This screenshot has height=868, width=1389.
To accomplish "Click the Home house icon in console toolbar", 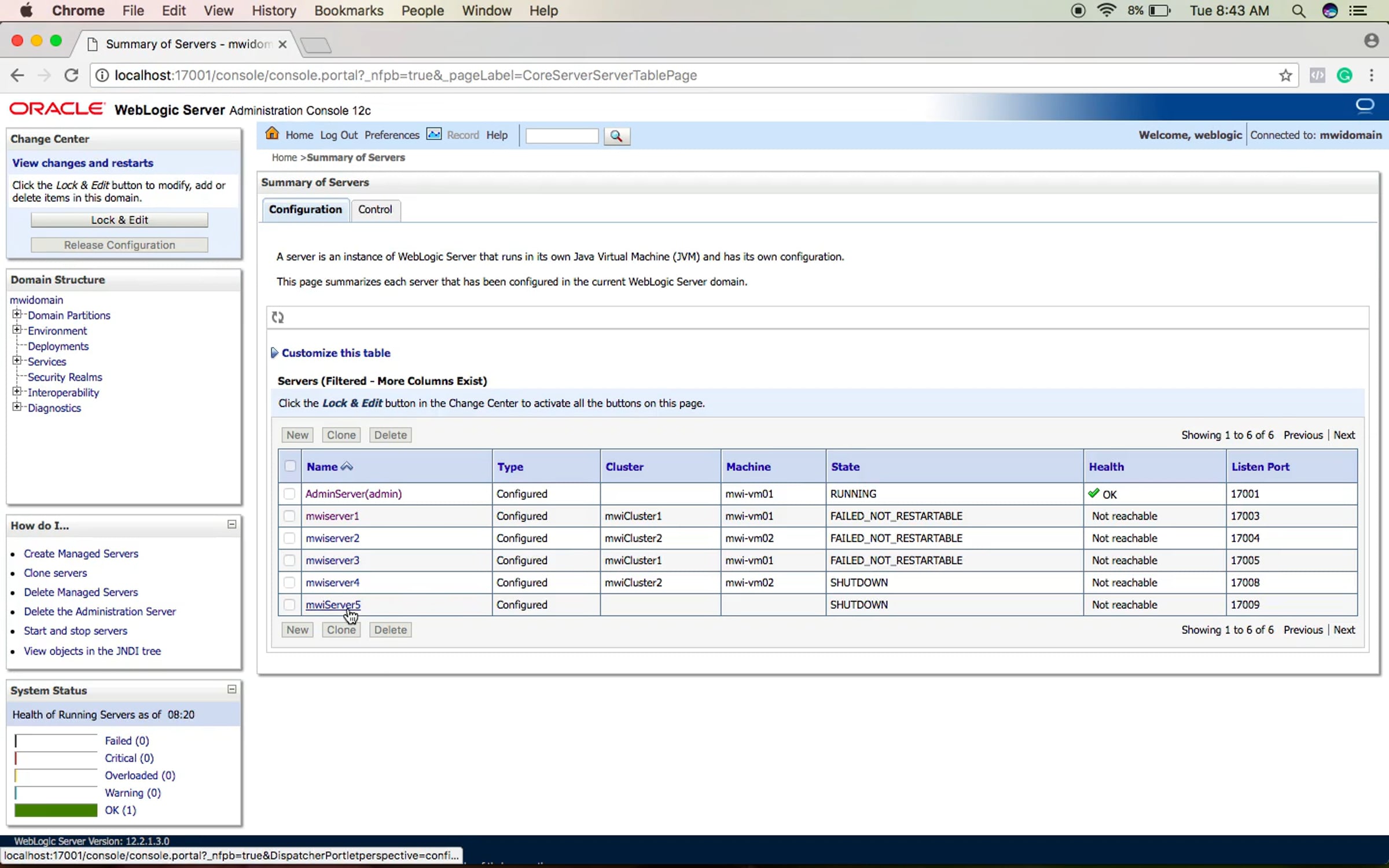I will 271,134.
